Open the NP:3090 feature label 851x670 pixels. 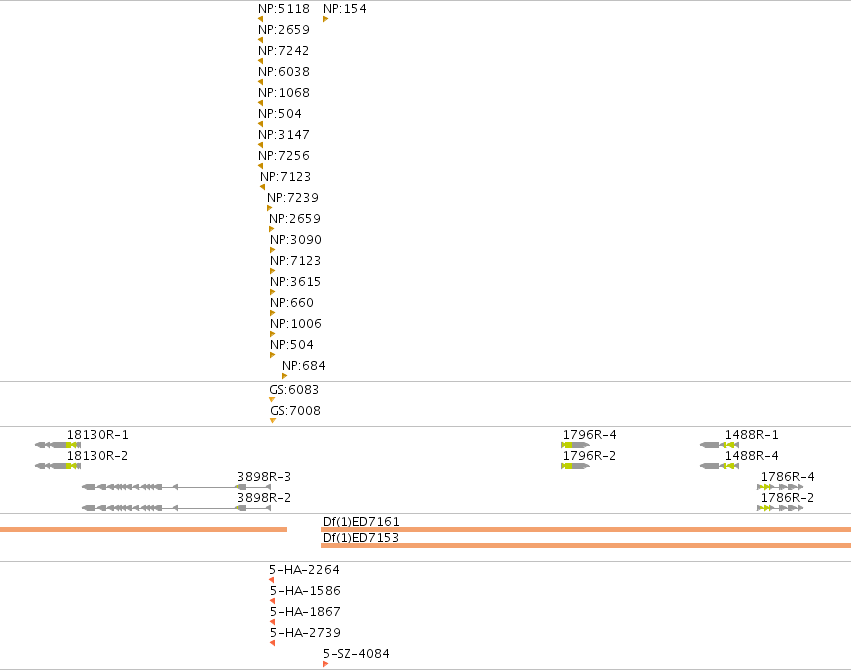pyautogui.click(x=296, y=240)
